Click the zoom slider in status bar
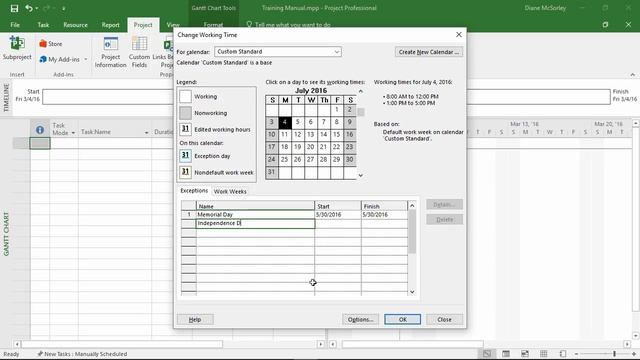The height and width of the screenshot is (360, 640). (614, 354)
